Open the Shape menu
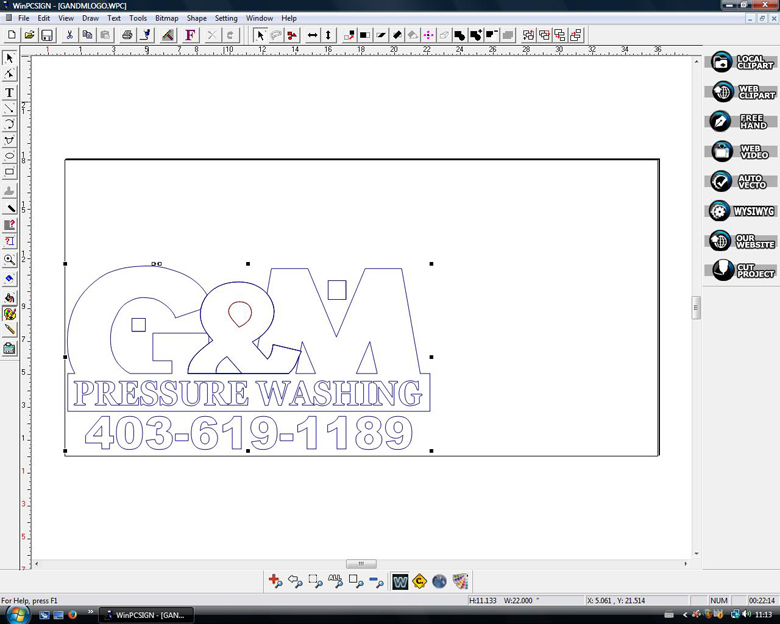The height and width of the screenshot is (624, 780). [x=196, y=18]
